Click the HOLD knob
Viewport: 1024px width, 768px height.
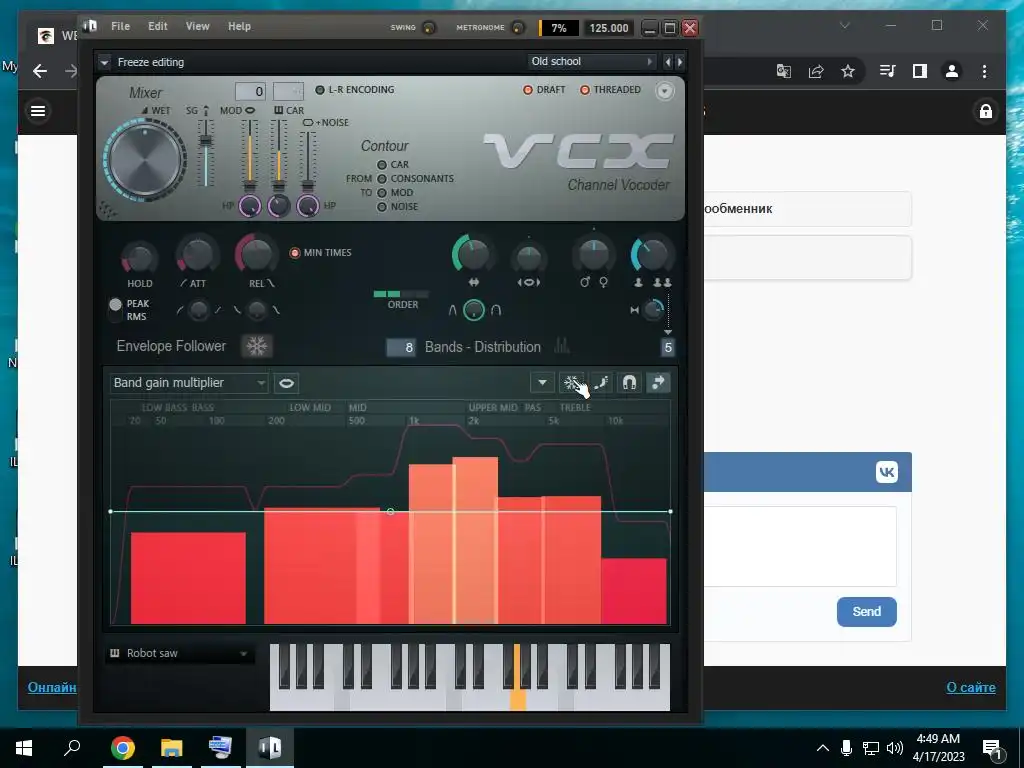[139, 258]
